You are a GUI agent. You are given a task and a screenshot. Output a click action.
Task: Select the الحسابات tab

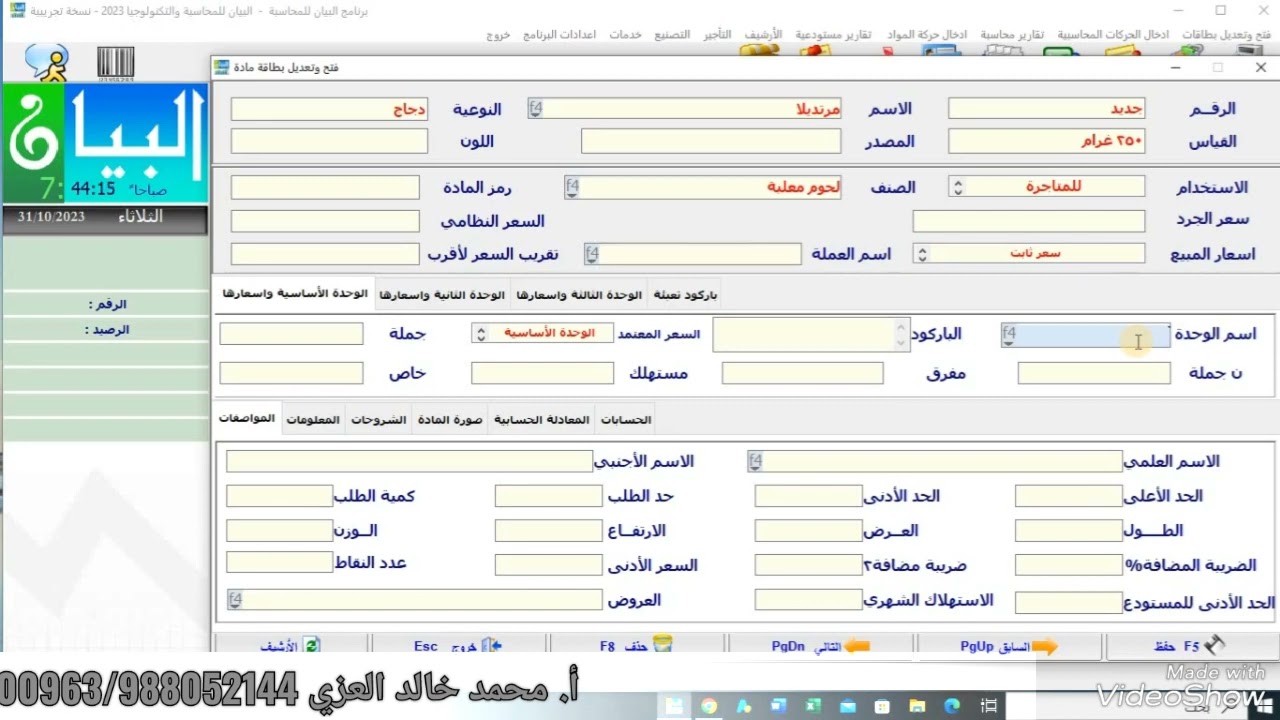click(x=625, y=420)
